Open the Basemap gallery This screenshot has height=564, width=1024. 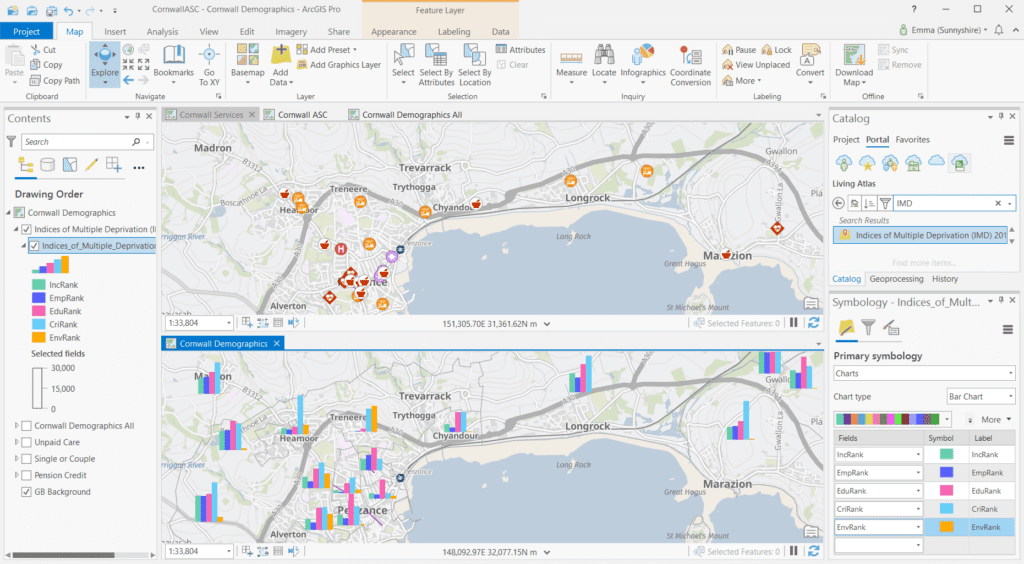tap(248, 64)
